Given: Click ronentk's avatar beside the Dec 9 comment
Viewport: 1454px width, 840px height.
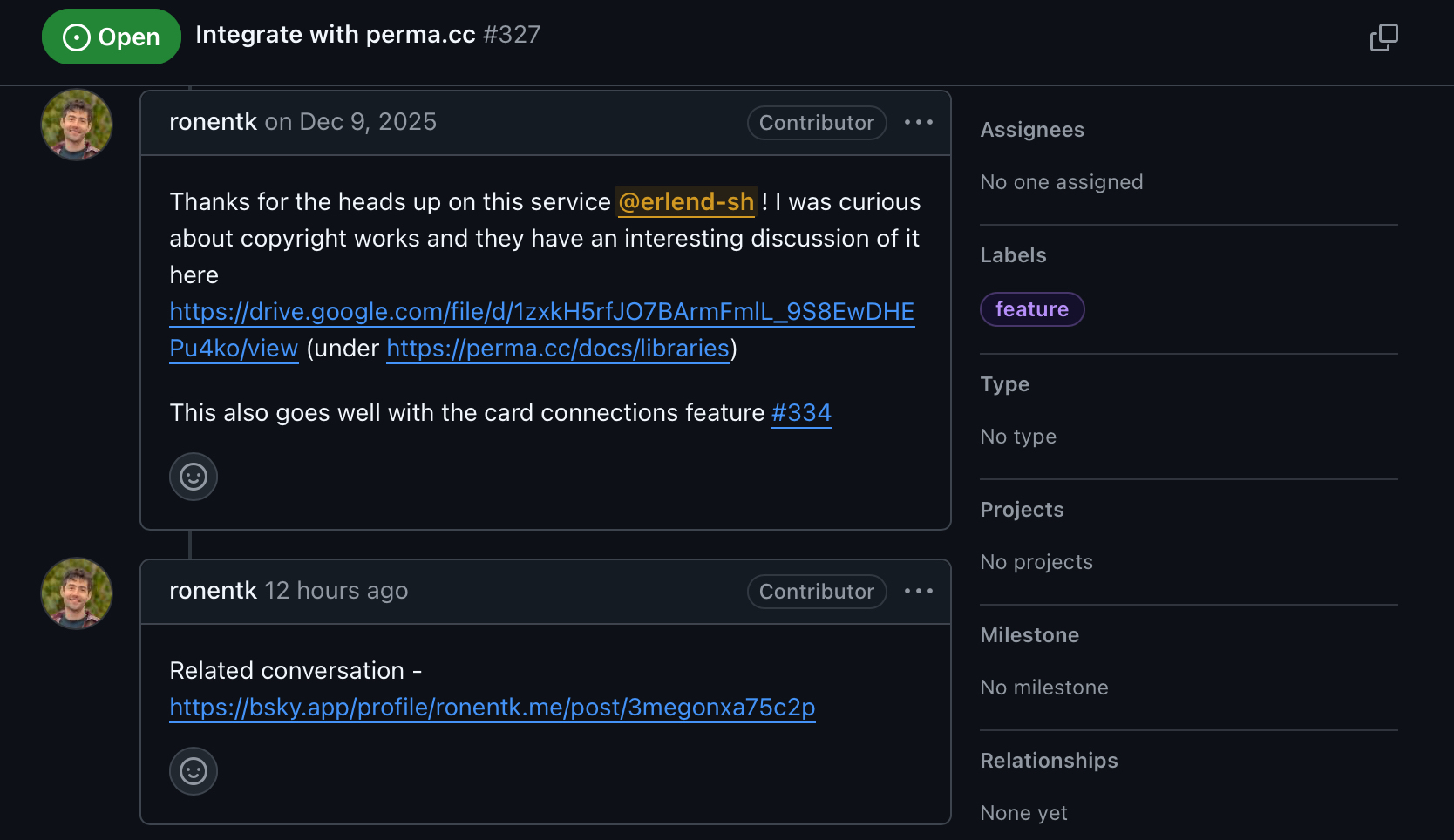Looking at the screenshot, I should coord(77,125).
